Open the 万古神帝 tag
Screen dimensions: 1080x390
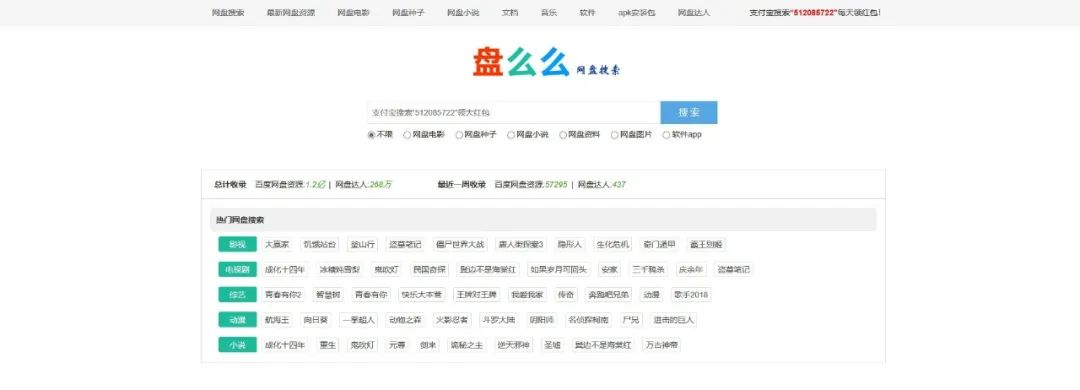661,345
